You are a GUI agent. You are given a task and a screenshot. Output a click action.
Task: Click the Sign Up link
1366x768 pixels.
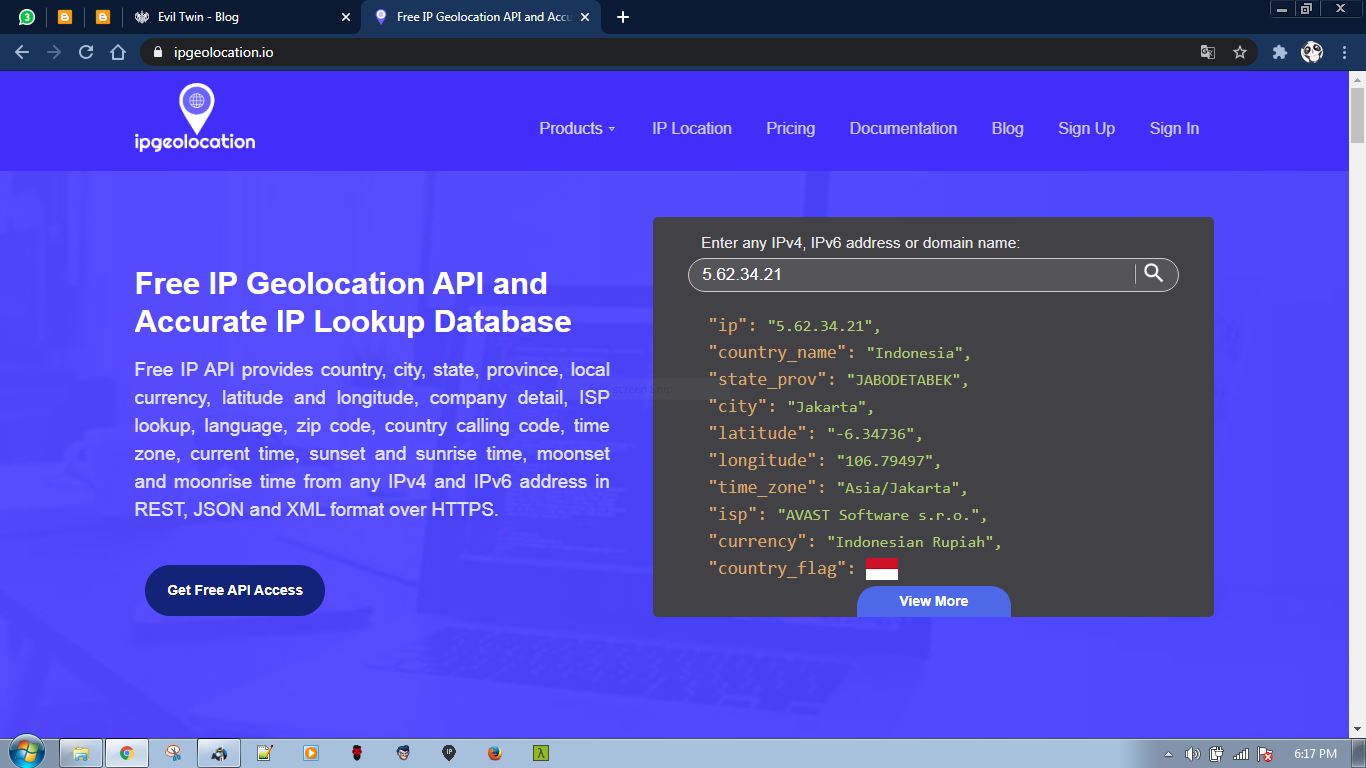coord(1086,128)
